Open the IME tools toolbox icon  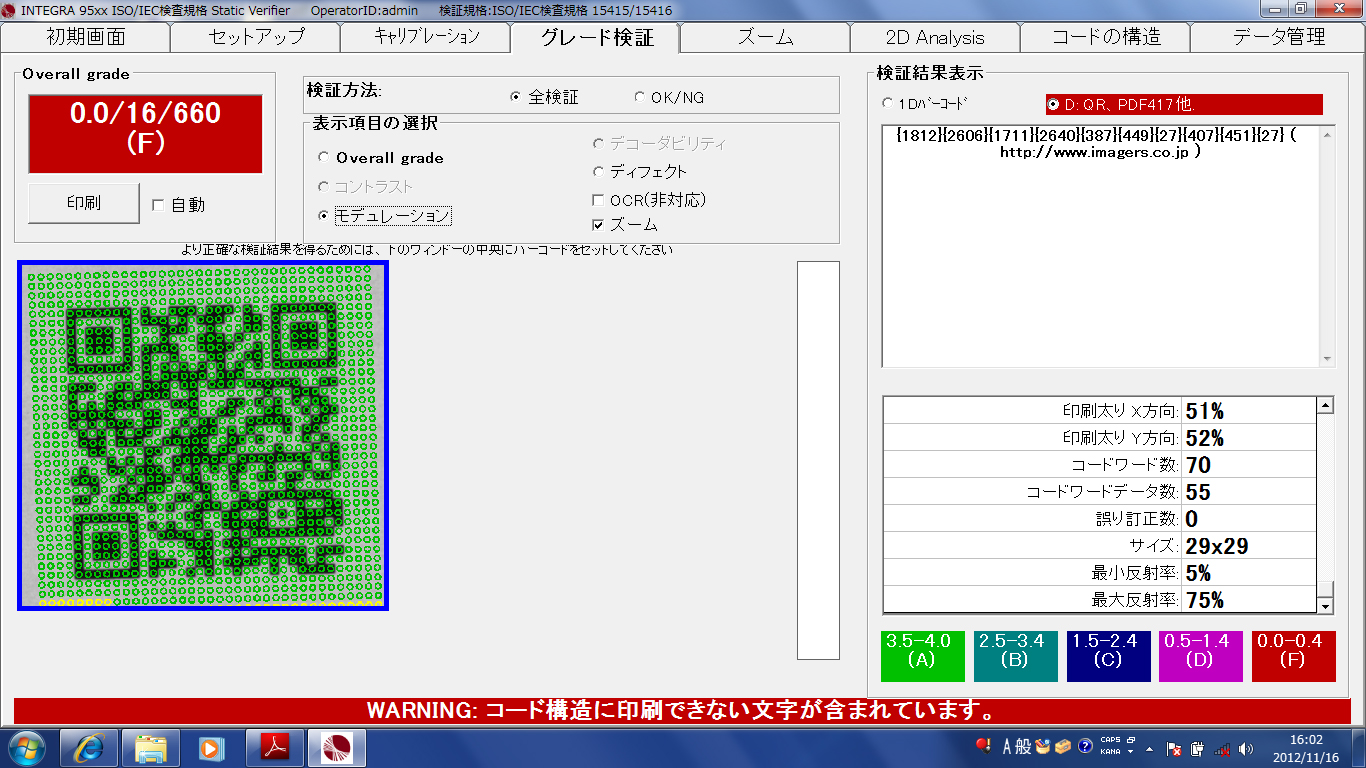(1063, 746)
